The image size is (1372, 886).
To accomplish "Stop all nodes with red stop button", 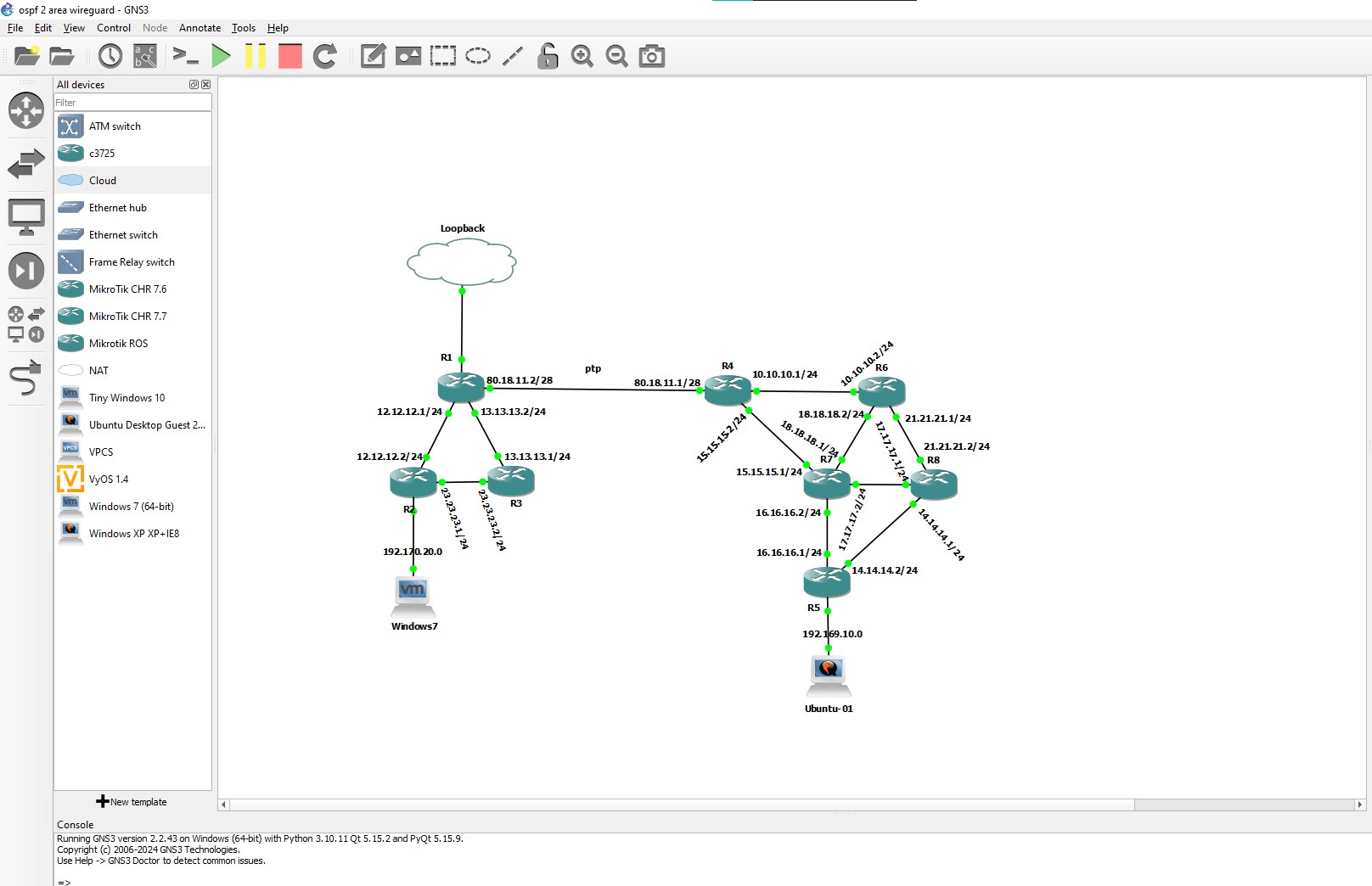I will [290, 56].
